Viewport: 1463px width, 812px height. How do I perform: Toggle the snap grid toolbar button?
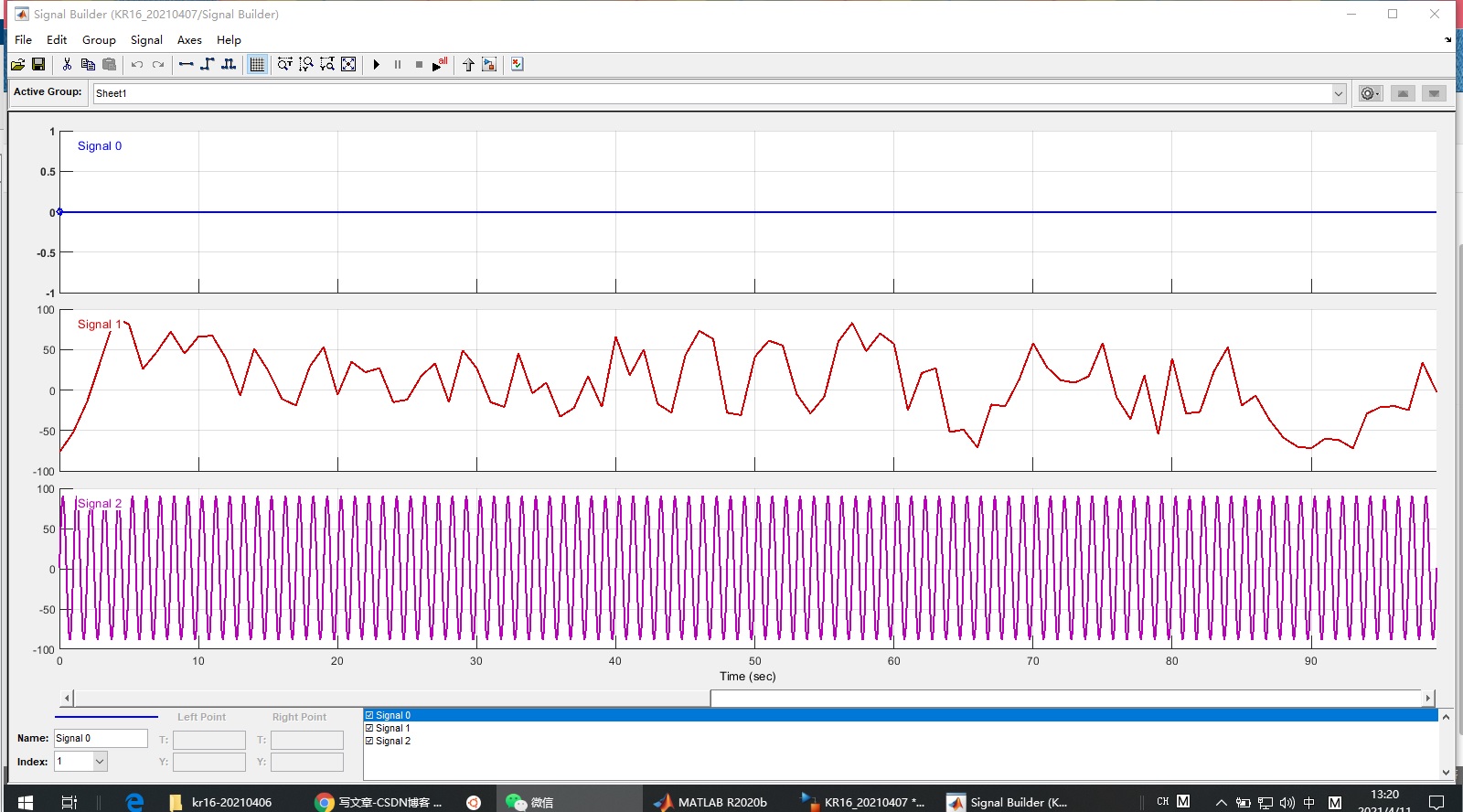[257, 64]
